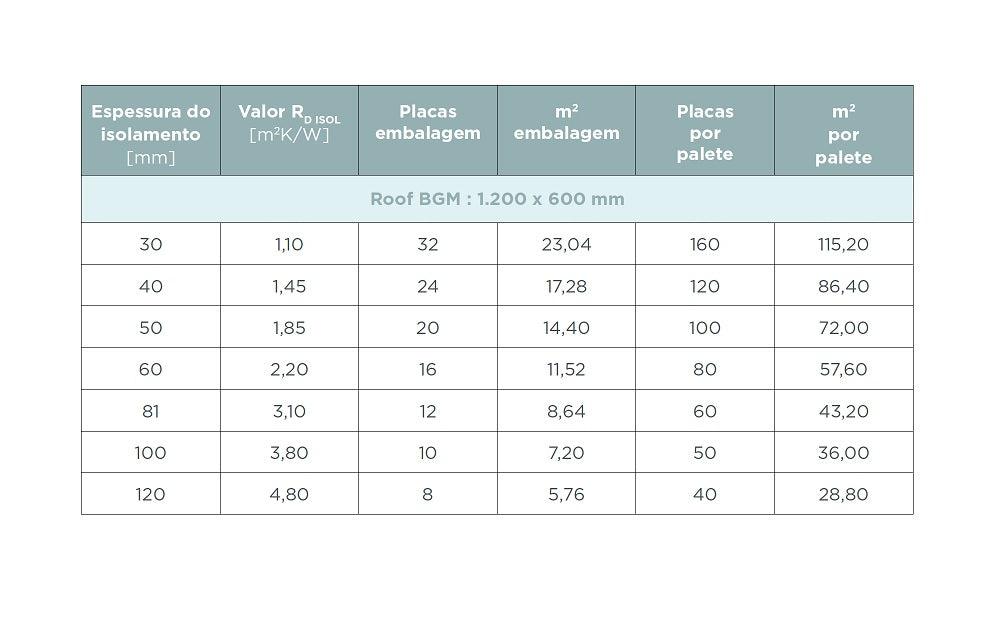This screenshot has height=618, width=1000.
Task: Select the 81 mm thickness cell
Action: click(x=151, y=411)
